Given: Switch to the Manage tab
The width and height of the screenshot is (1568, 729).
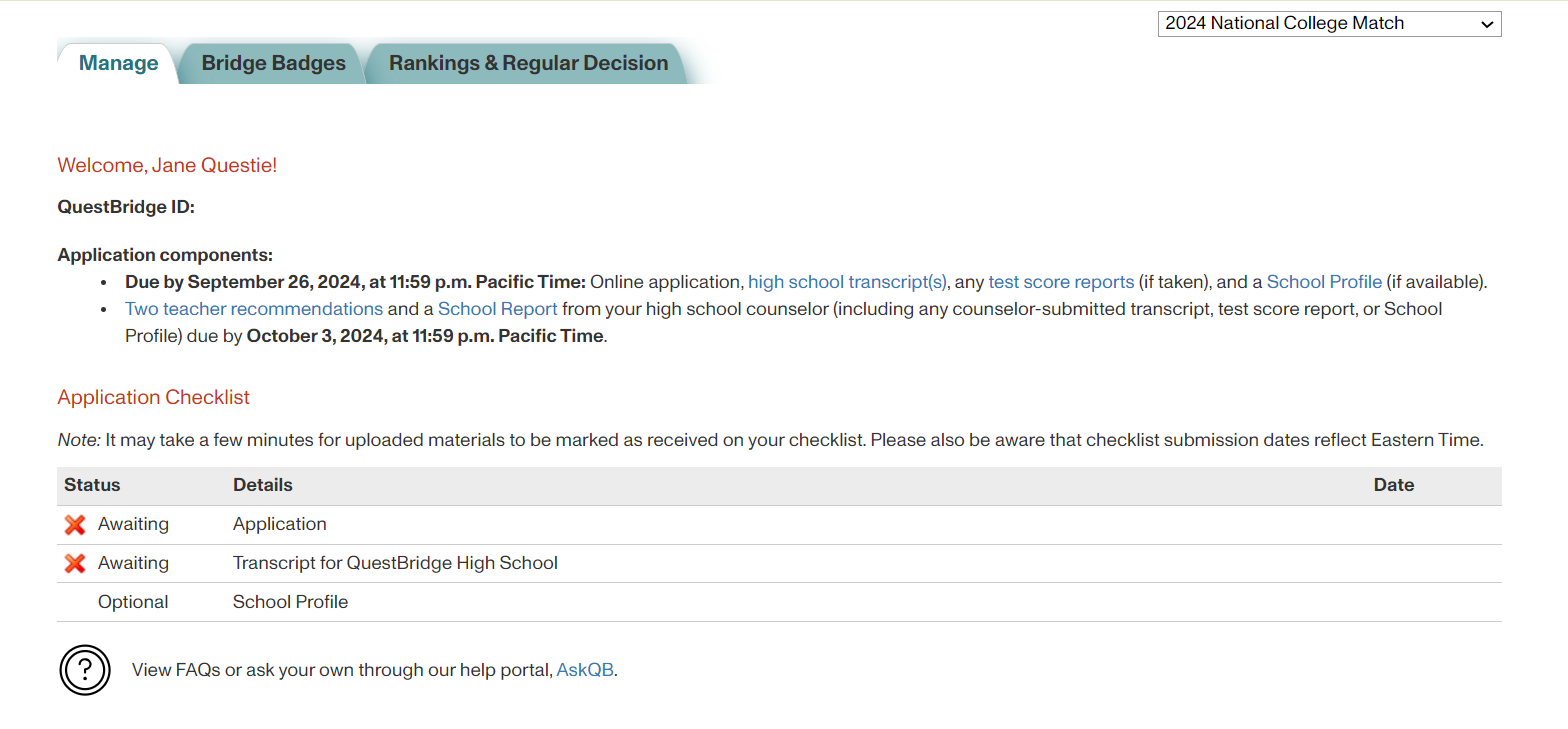Looking at the screenshot, I should [x=118, y=63].
